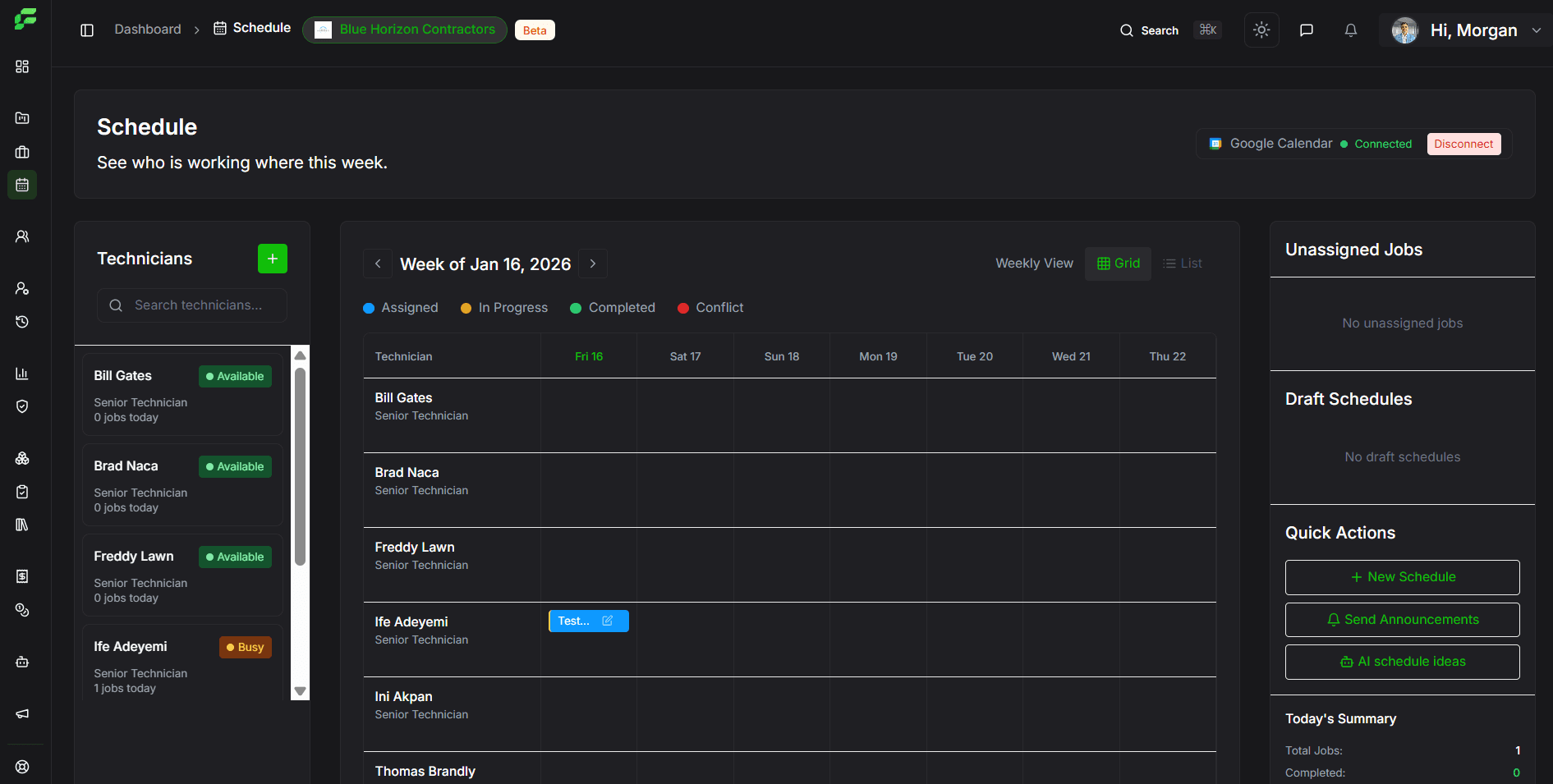Click the Mon 19 column header
Image resolution: width=1553 pixels, height=784 pixels.
point(878,356)
